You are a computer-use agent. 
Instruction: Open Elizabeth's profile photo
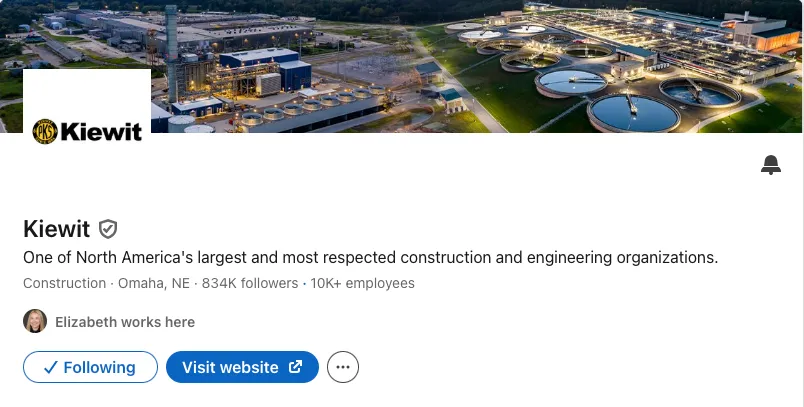[35, 321]
